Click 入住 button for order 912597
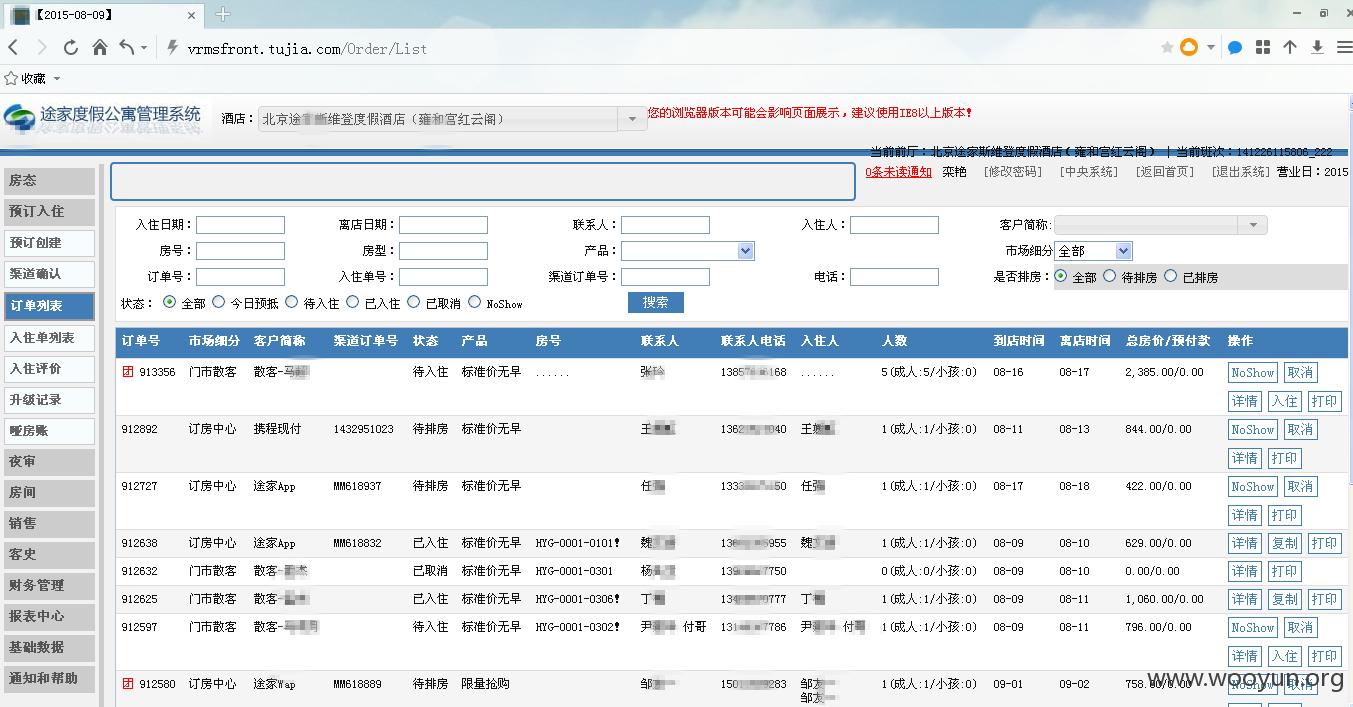This screenshot has height=707, width=1353. [1285, 656]
